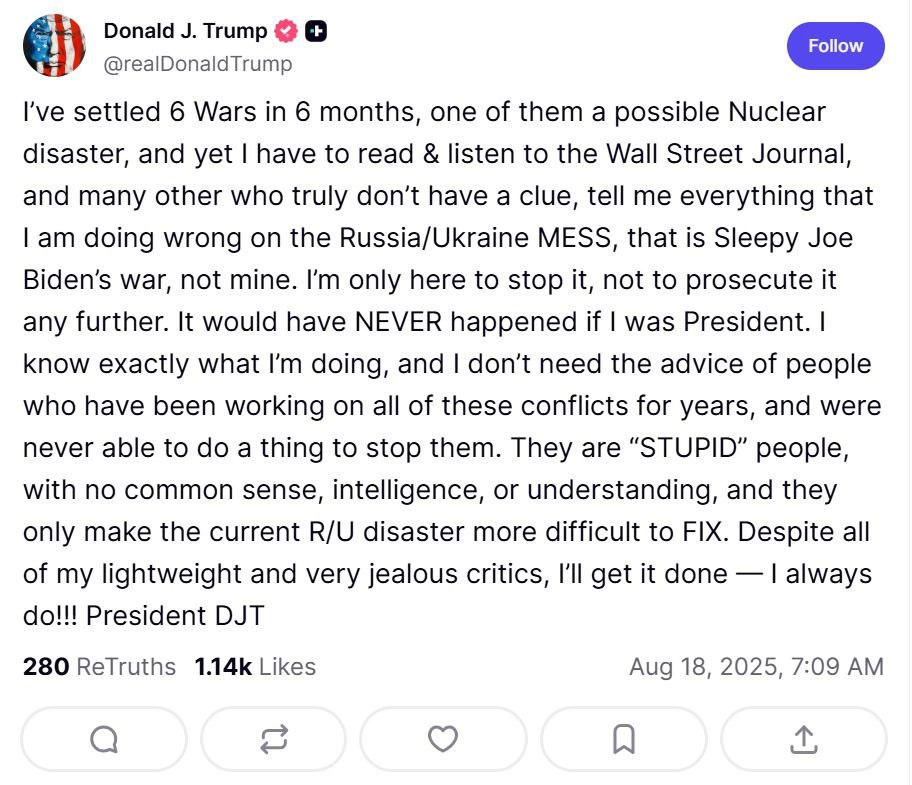Click the red verified badge
Viewport: 912px width, 785px height.
point(287,31)
